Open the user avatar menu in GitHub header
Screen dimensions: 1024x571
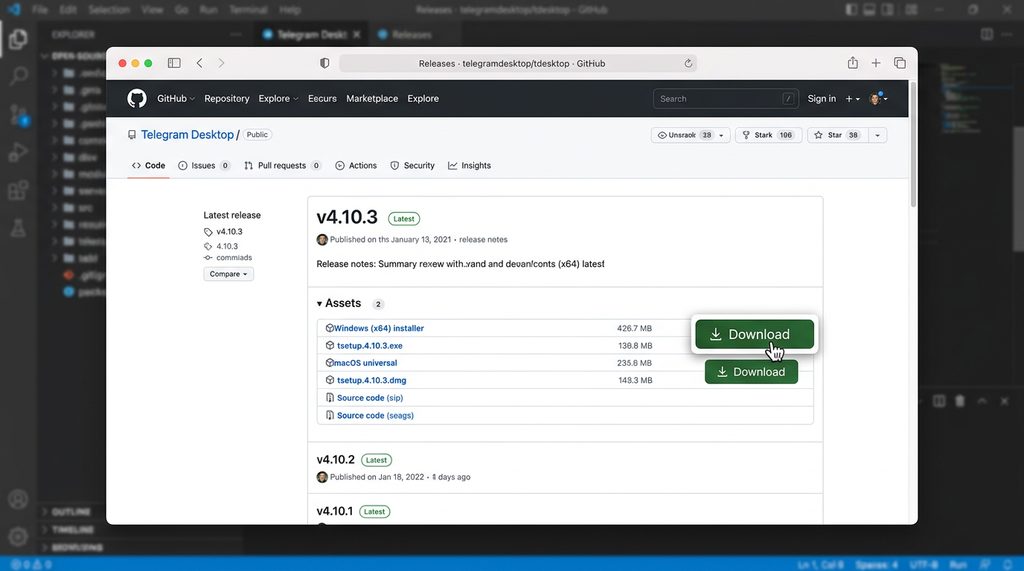tap(878, 99)
